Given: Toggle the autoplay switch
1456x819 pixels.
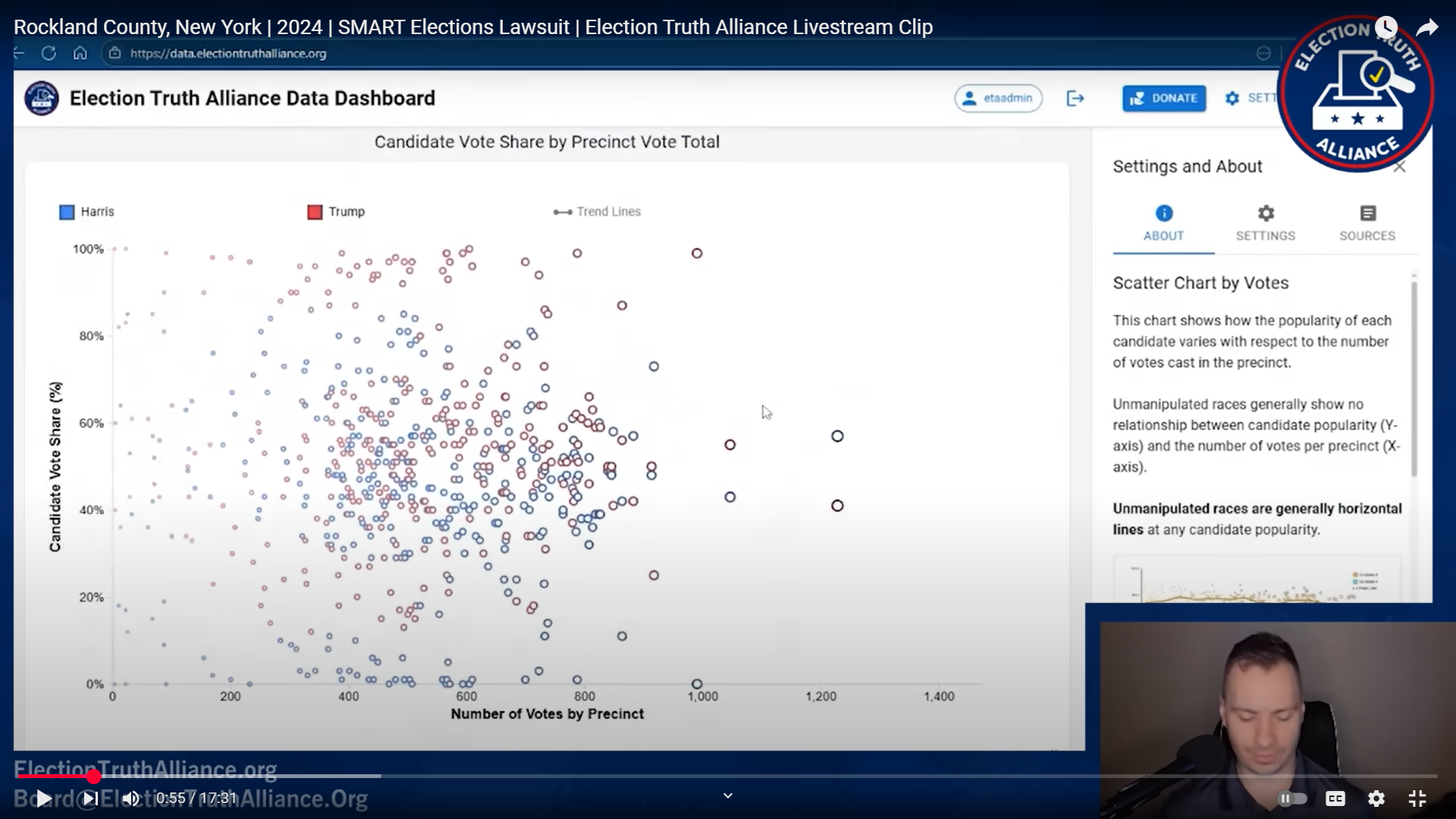Looking at the screenshot, I should pos(1291,799).
